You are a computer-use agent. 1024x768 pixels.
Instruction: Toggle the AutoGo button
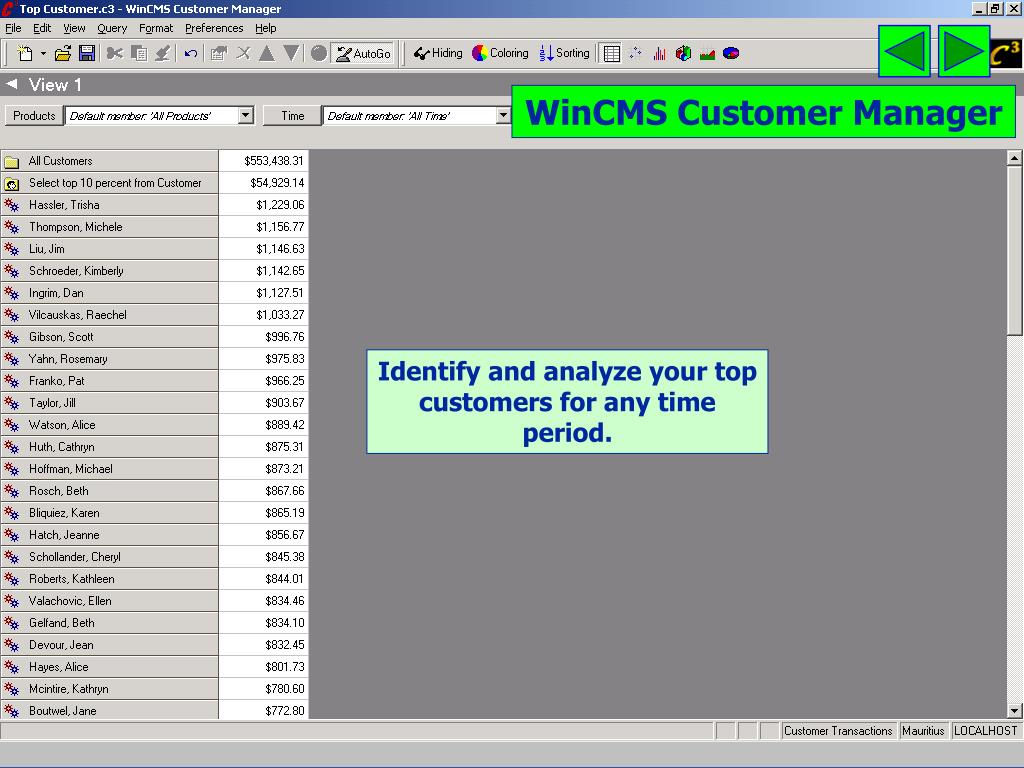[x=363, y=54]
